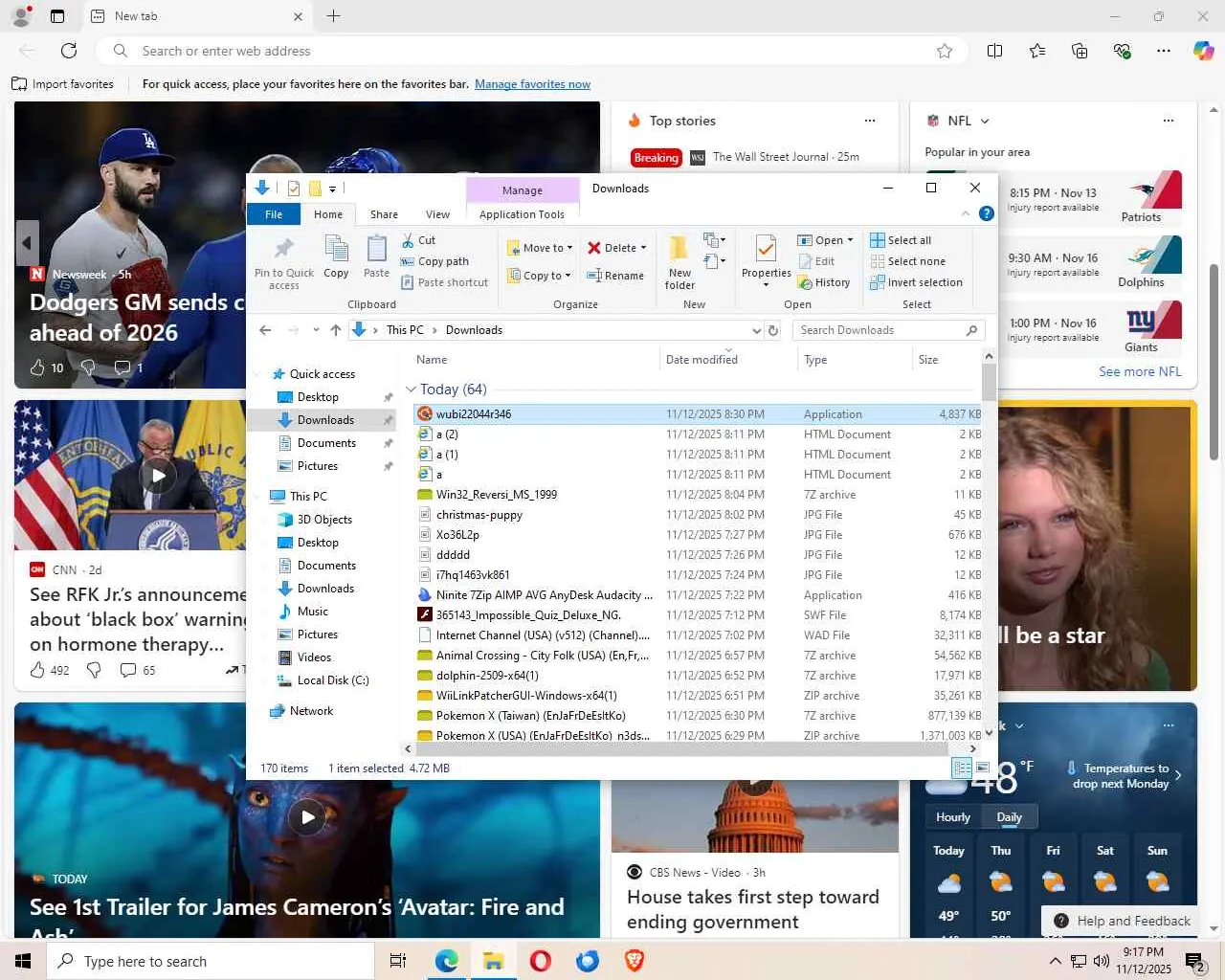Image resolution: width=1225 pixels, height=980 pixels.
Task: Click Cut in the Clipboard ribbon group
Action: point(418,240)
